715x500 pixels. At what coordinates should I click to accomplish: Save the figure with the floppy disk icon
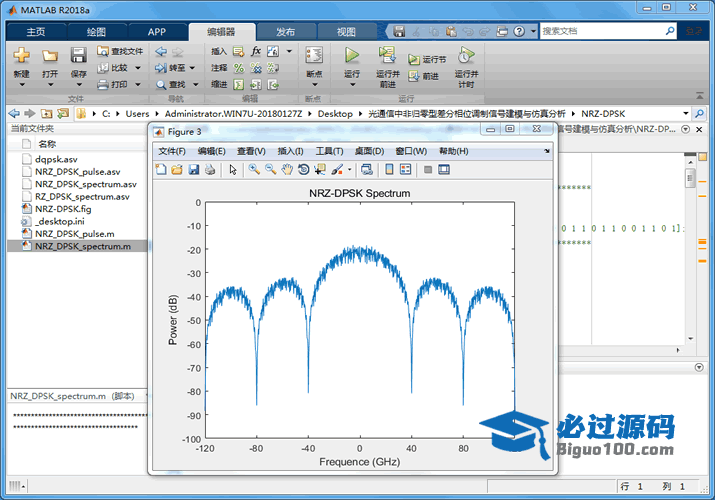pos(194,170)
